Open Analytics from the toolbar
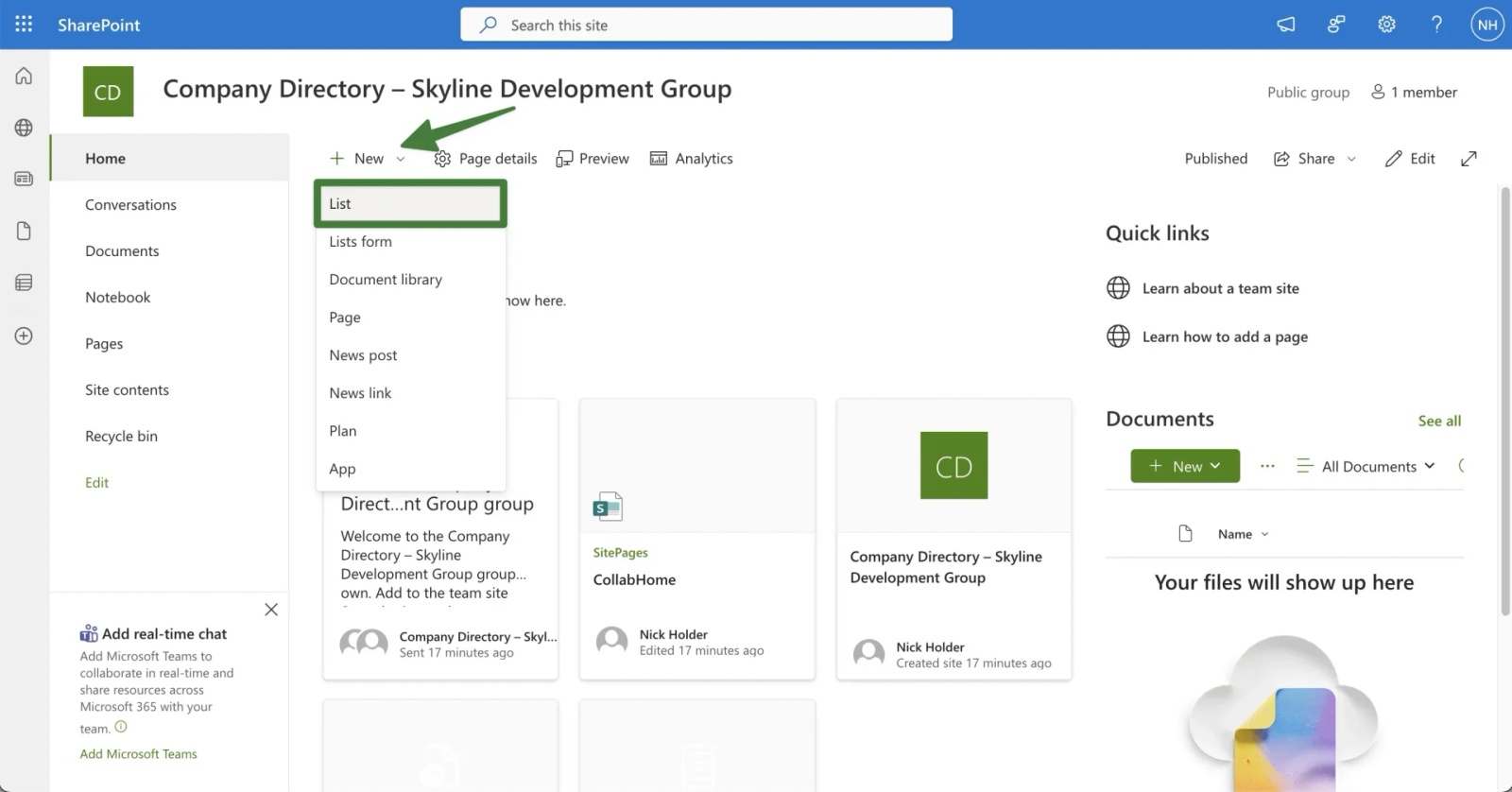The width and height of the screenshot is (1512, 792). click(x=692, y=159)
